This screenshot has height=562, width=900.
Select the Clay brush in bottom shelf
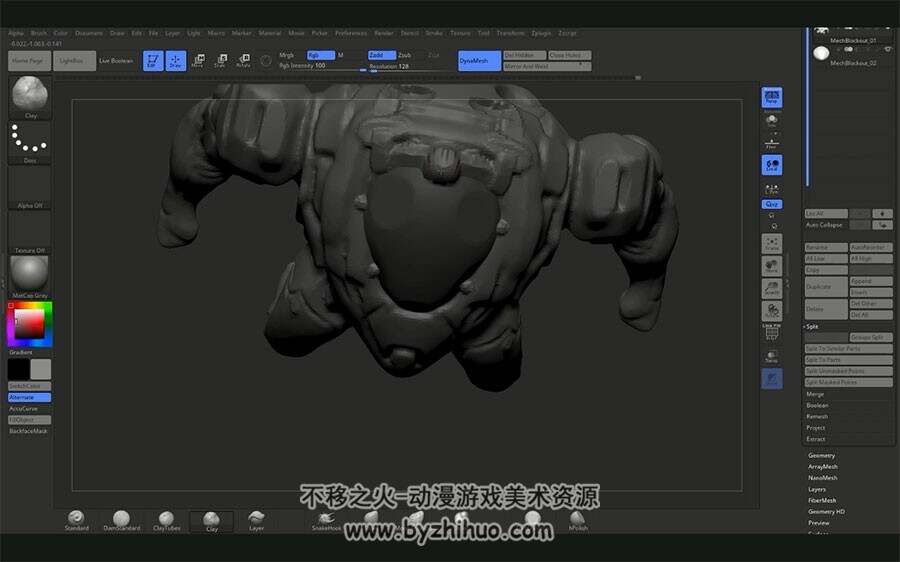(x=212, y=521)
